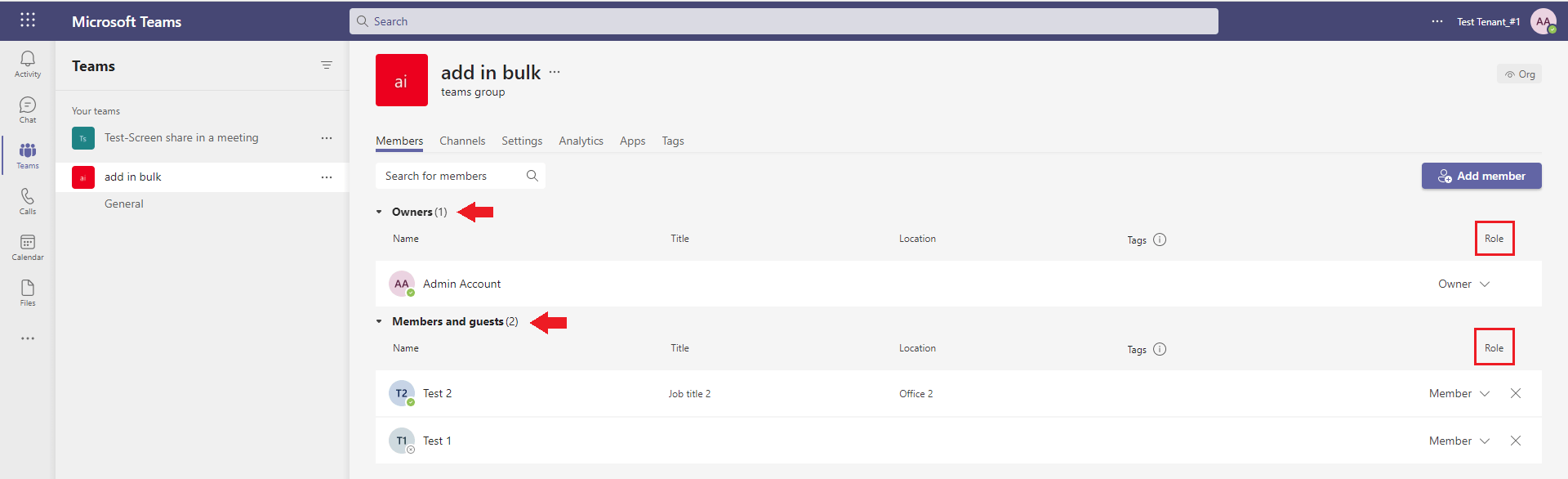The image size is (1568, 479).
Task: Click the Test 2 member avatar
Action: (x=402, y=393)
